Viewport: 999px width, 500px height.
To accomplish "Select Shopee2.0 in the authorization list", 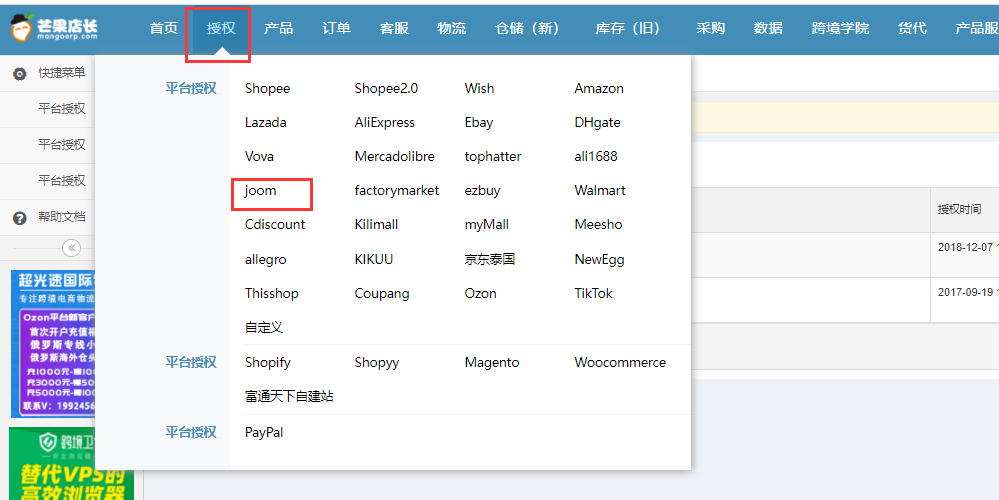I will (x=386, y=89).
